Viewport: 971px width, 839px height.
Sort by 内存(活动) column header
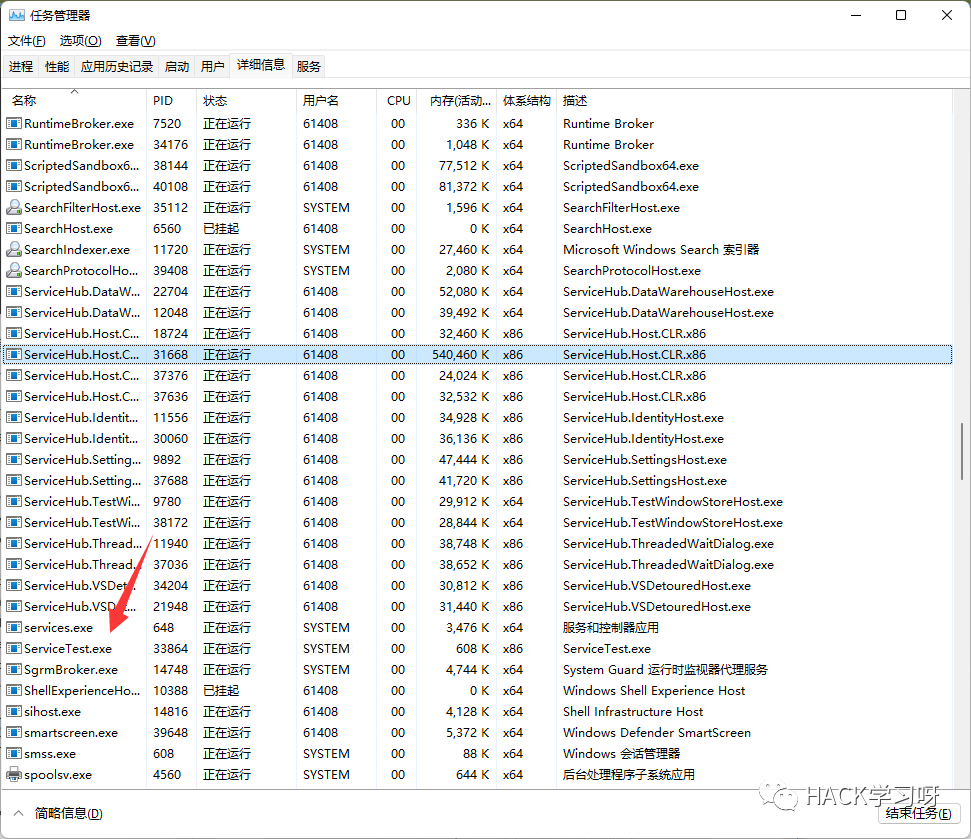click(457, 100)
